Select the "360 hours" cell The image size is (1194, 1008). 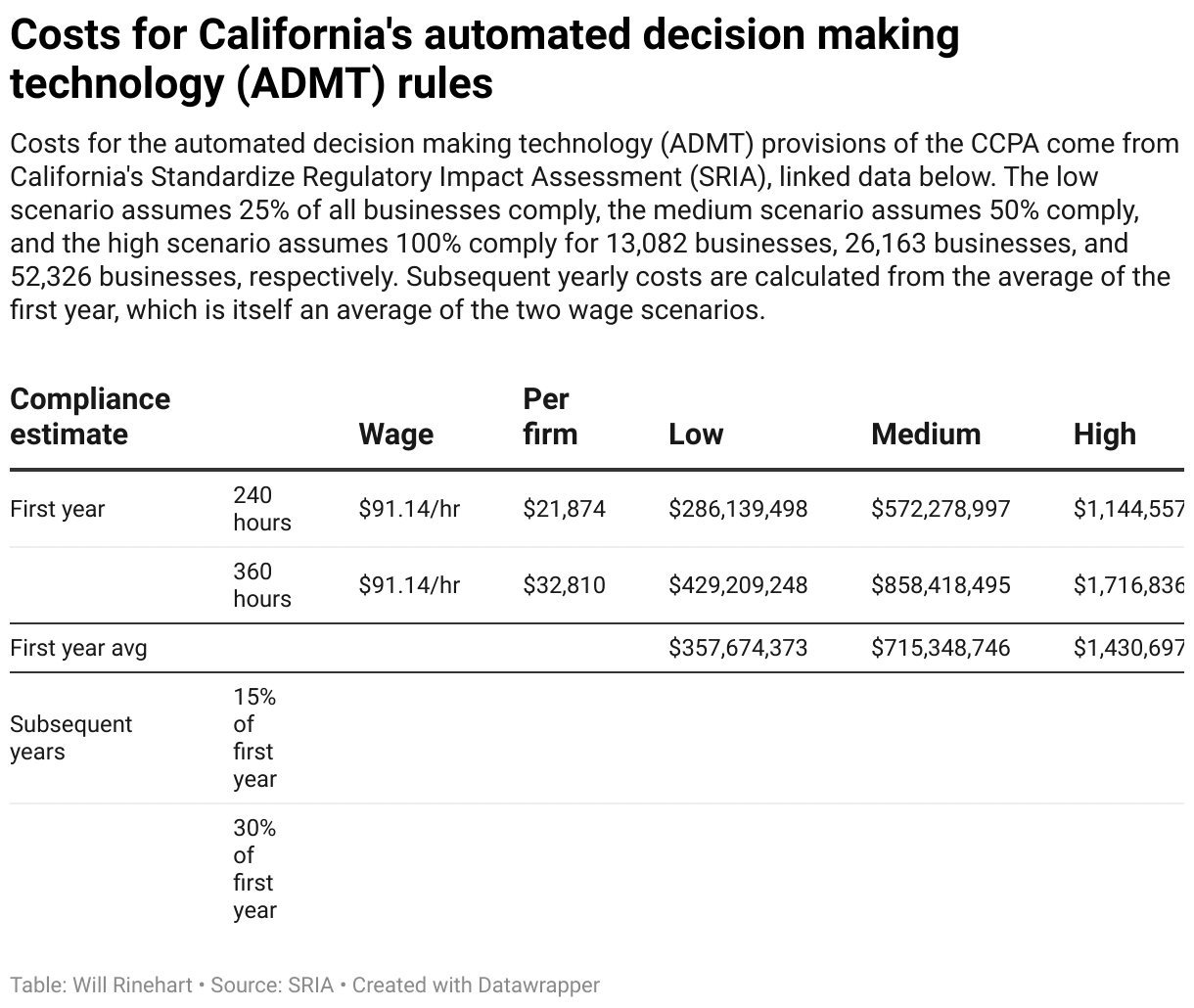261,585
